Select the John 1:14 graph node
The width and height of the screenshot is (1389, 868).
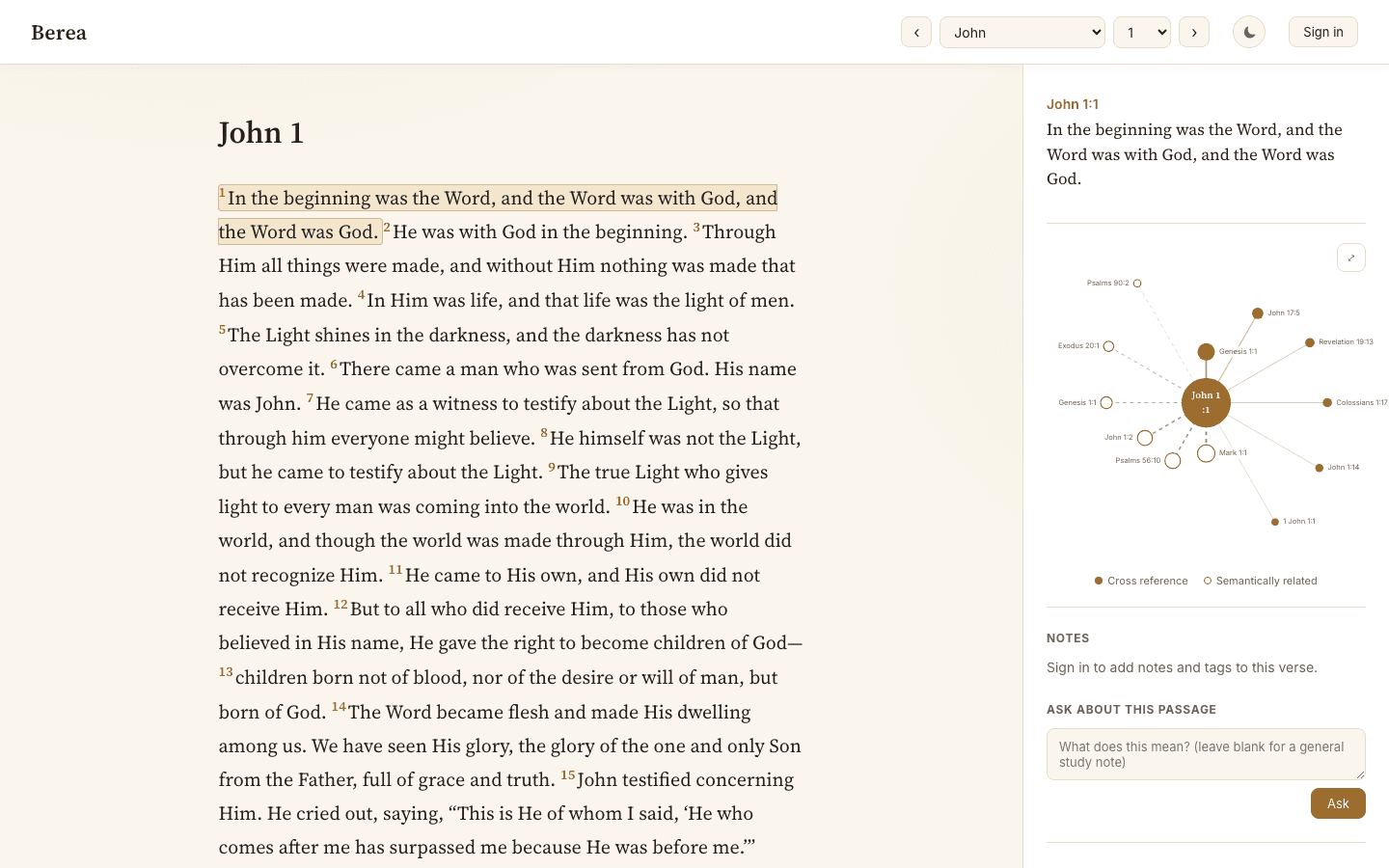coord(1320,468)
